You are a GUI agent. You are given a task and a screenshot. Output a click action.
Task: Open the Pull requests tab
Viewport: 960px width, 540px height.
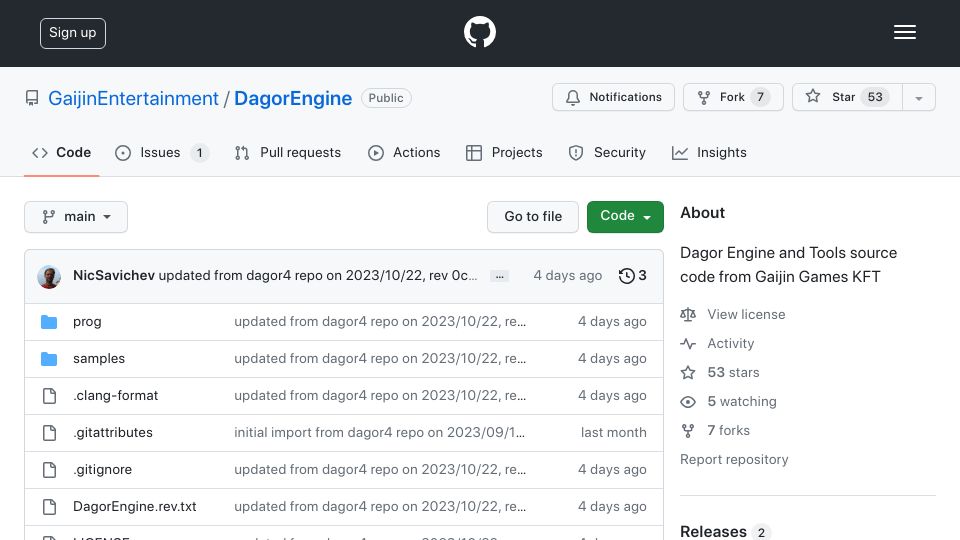[287, 152]
